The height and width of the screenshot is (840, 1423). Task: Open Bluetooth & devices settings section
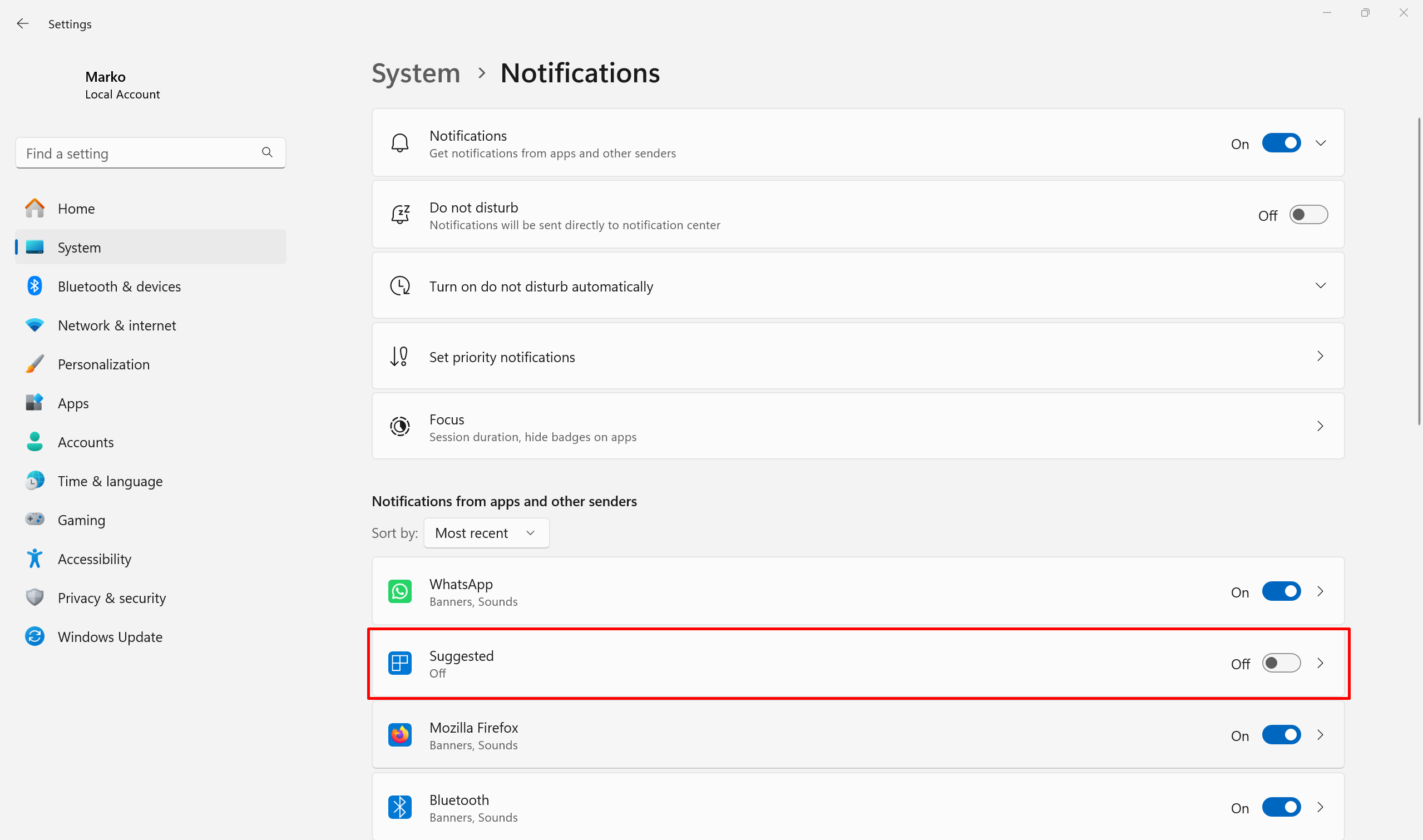pos(119,286)
